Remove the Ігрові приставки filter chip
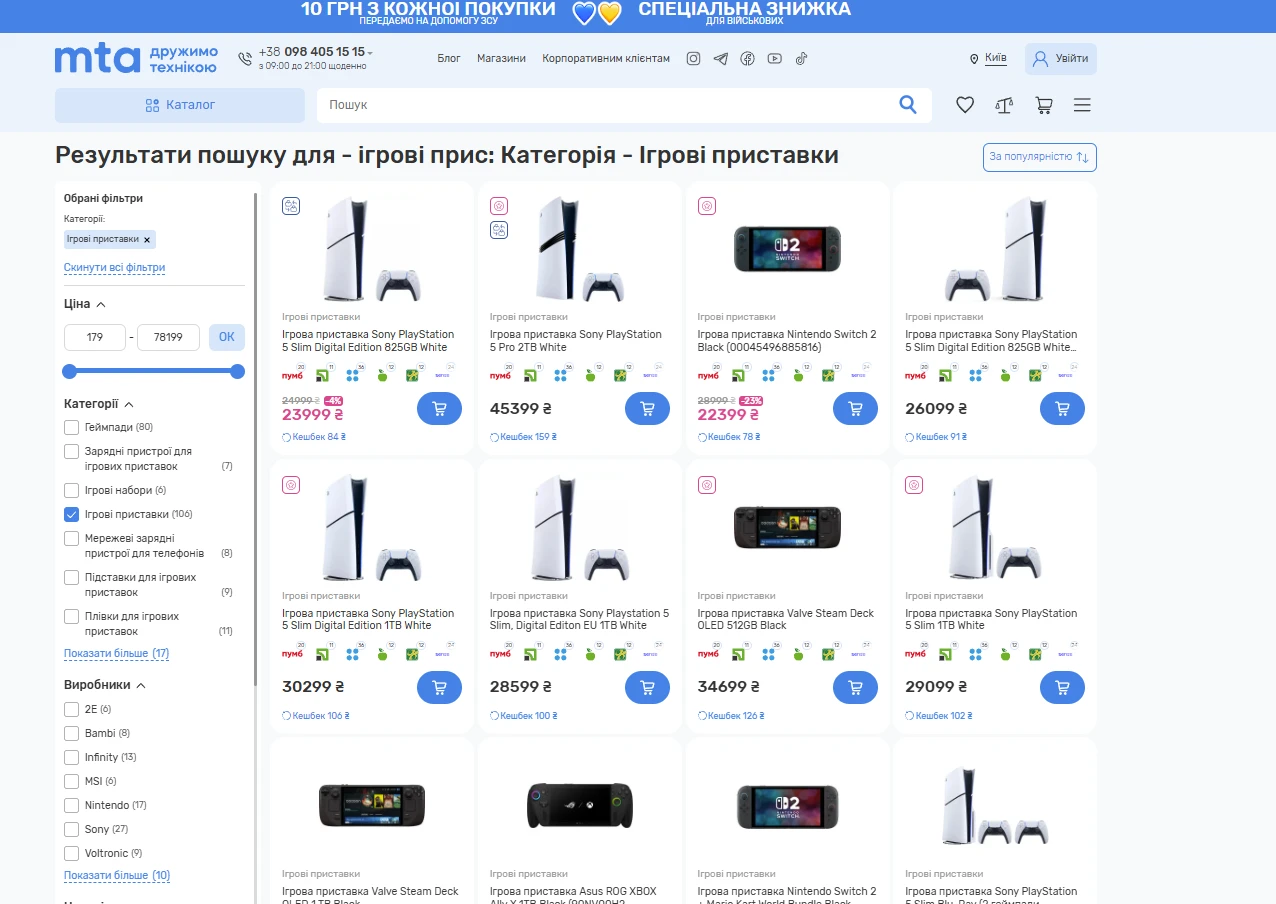Screen dimensions: 1276x904 tap(147, 240)
